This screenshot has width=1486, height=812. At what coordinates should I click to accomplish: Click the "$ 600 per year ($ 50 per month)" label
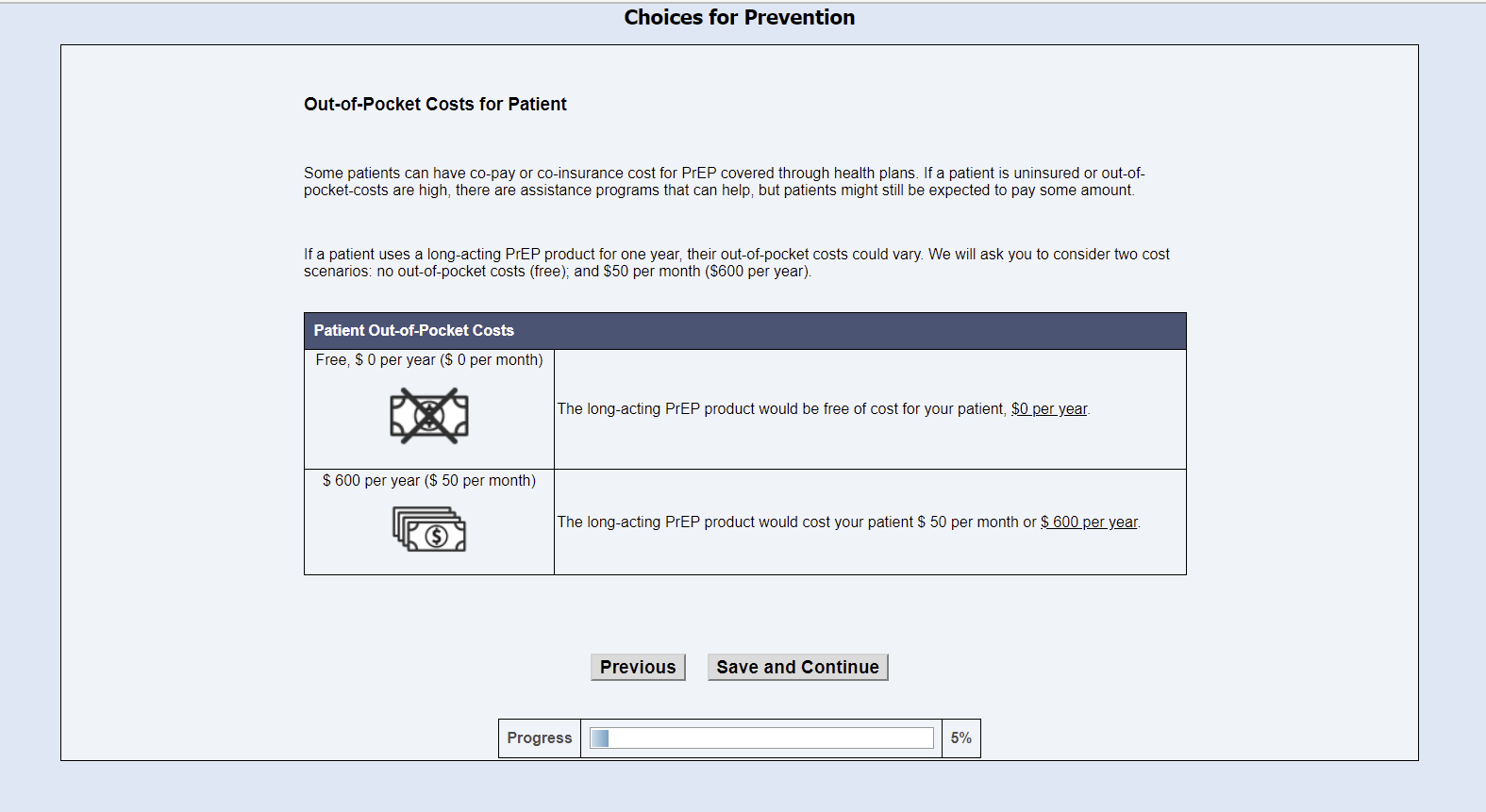[429, 481]
